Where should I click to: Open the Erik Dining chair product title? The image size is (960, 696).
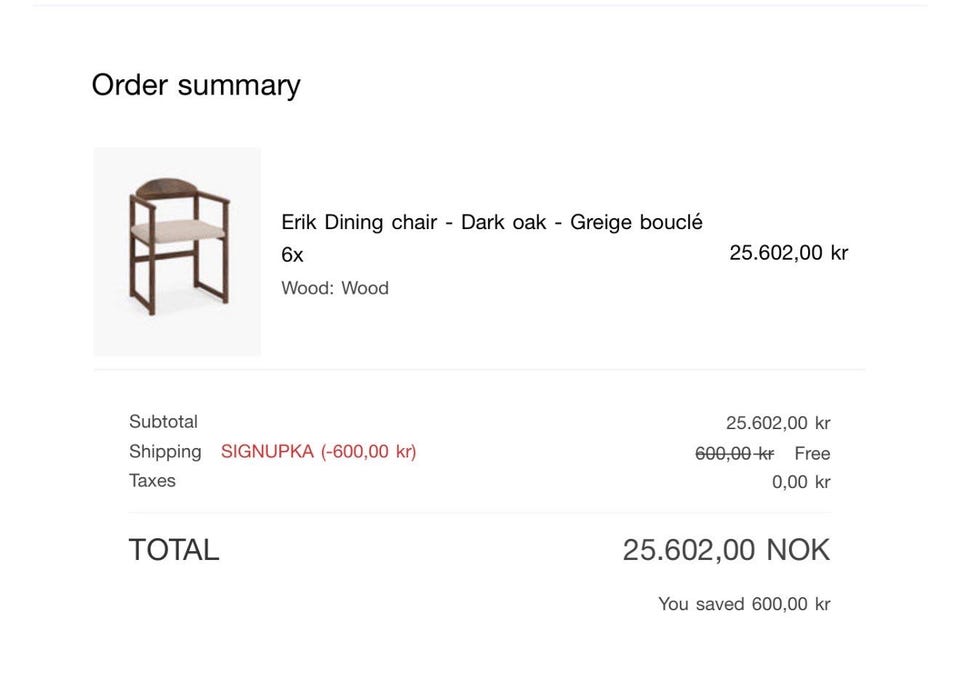(491, 222)
